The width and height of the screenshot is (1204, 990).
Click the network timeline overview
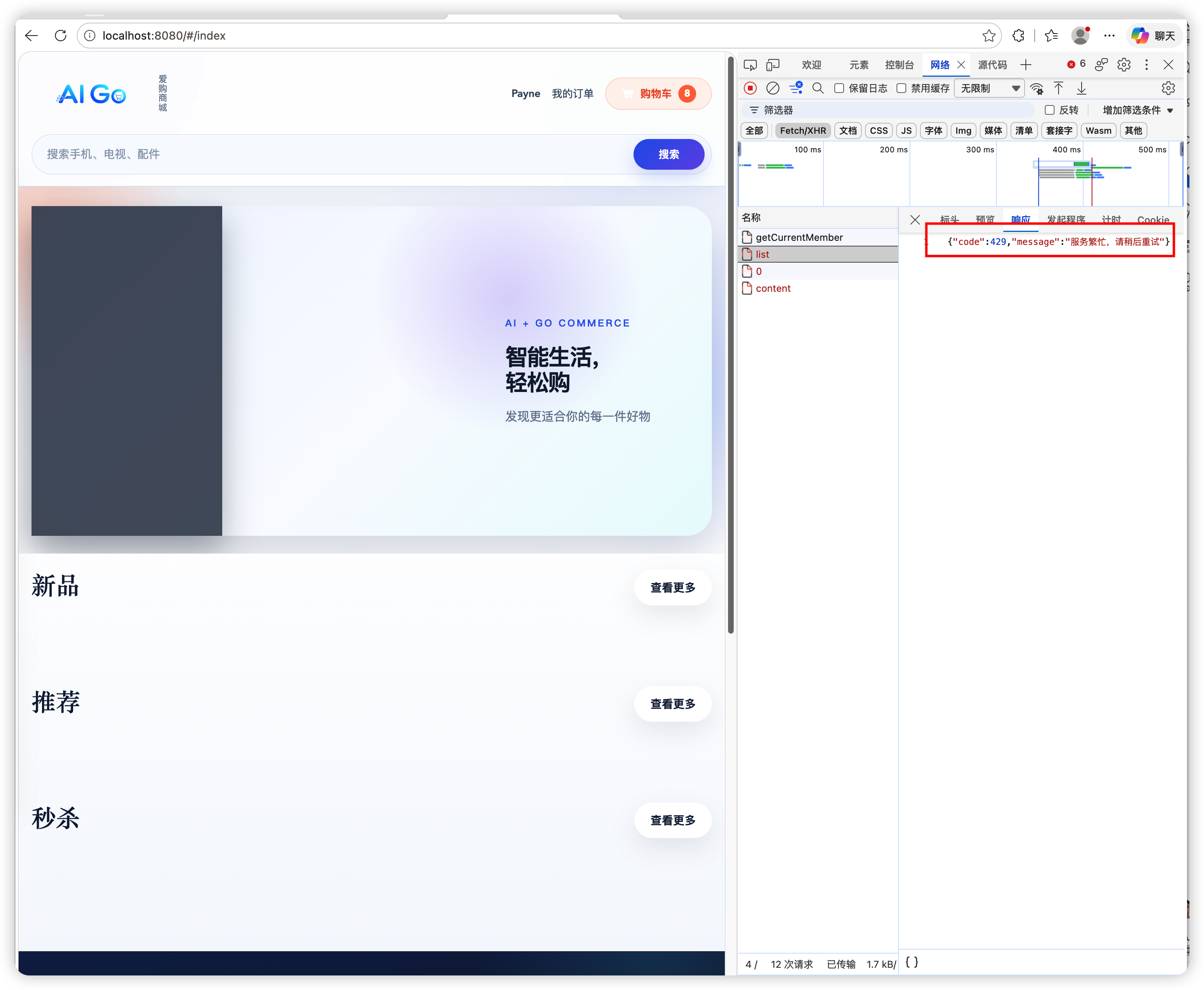tap(961, 173)
